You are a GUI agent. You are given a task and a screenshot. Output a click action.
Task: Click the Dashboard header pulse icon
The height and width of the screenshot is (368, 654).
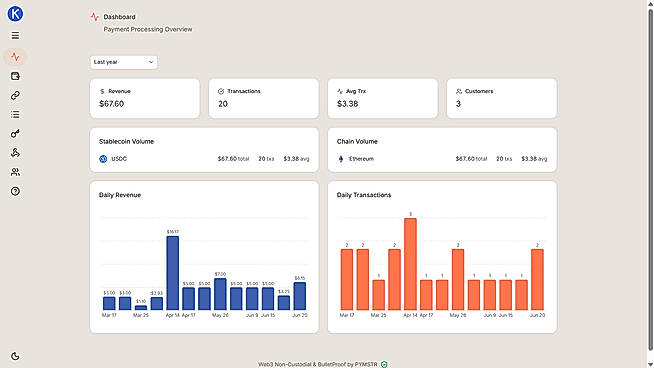coord(95,17)
